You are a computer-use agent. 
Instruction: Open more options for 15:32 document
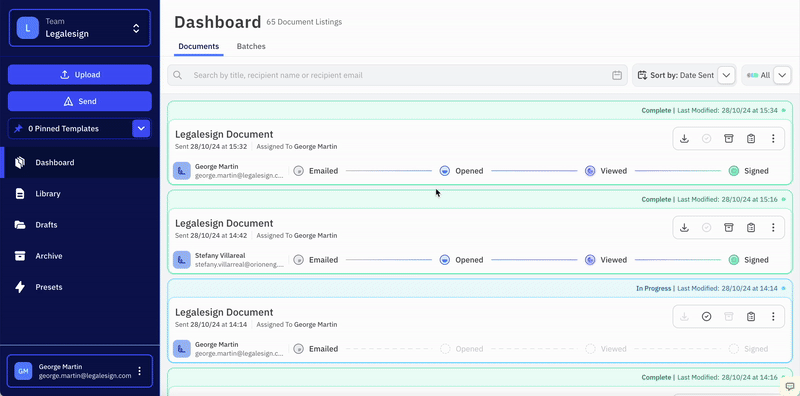coord(773,138)
